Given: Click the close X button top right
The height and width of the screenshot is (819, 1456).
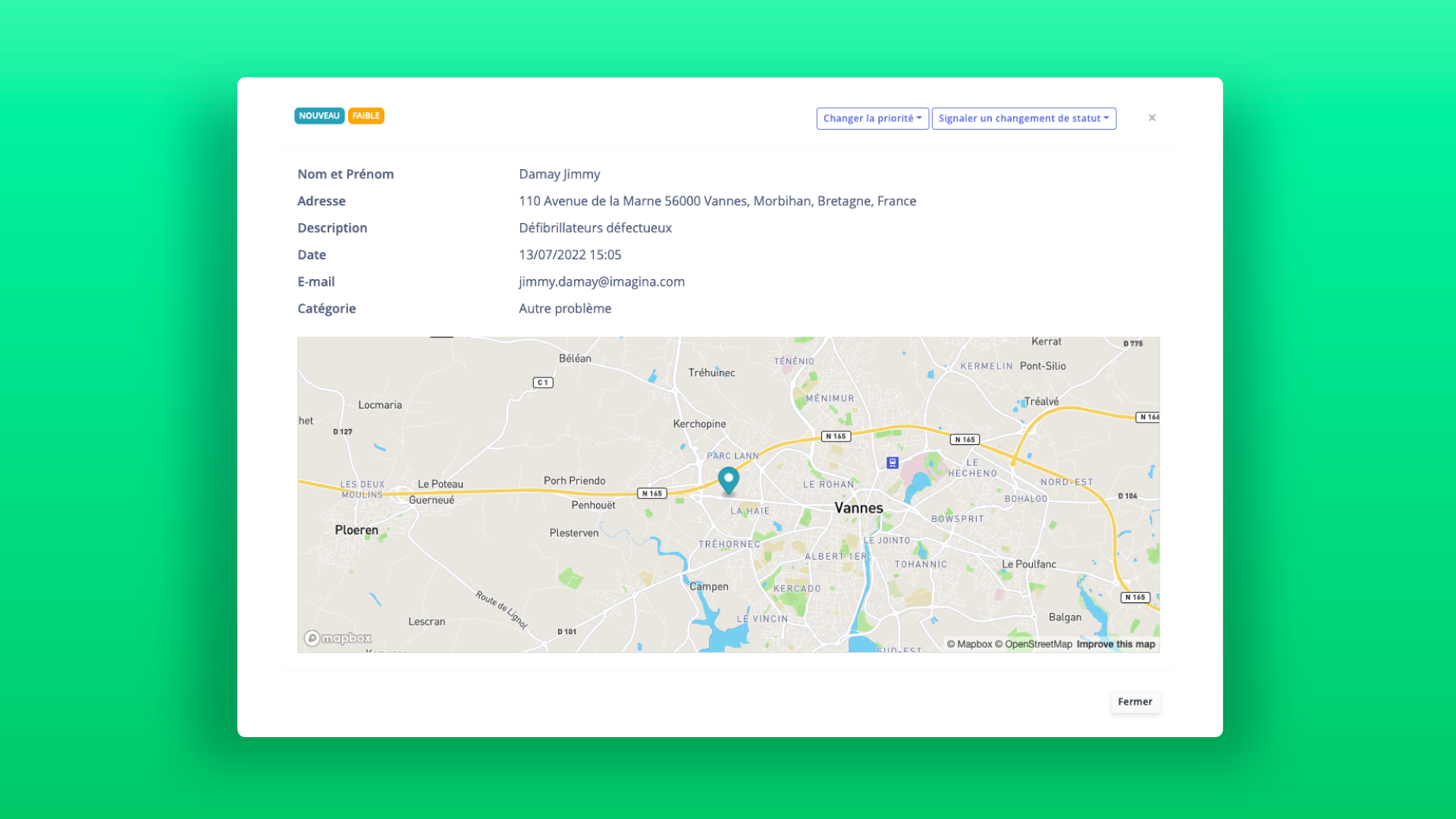Looking at the screenshot, I should 1152,118.
